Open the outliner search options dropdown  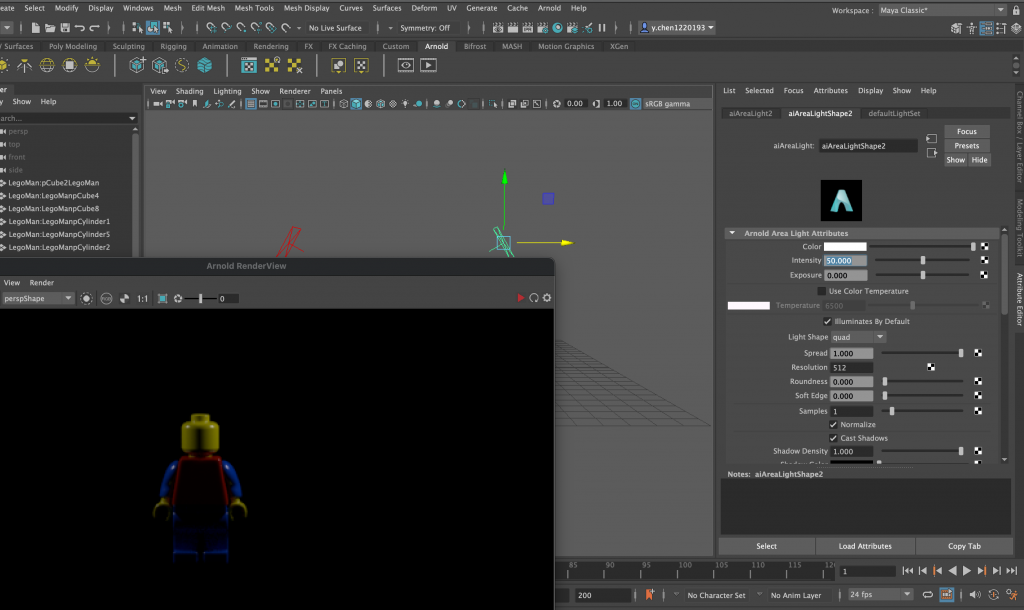(x=132, y=118)
